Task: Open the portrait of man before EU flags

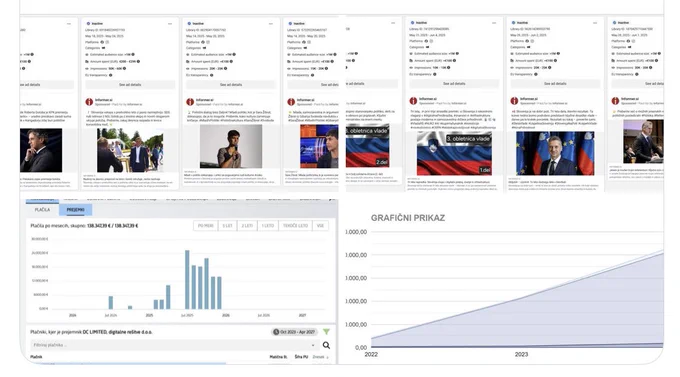Action: coord(555,154)
